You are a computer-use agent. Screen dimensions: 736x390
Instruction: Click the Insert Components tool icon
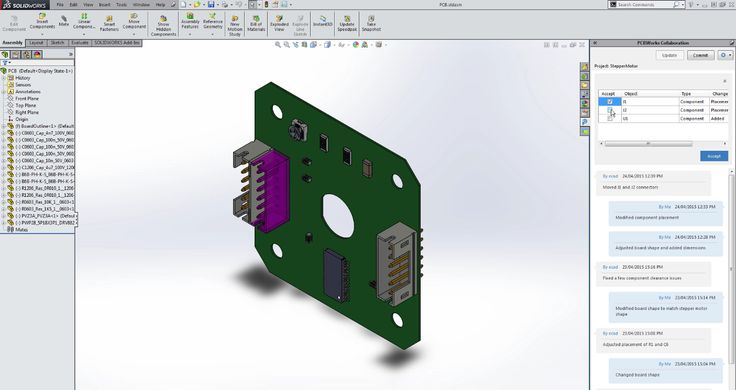coord(42,16)
